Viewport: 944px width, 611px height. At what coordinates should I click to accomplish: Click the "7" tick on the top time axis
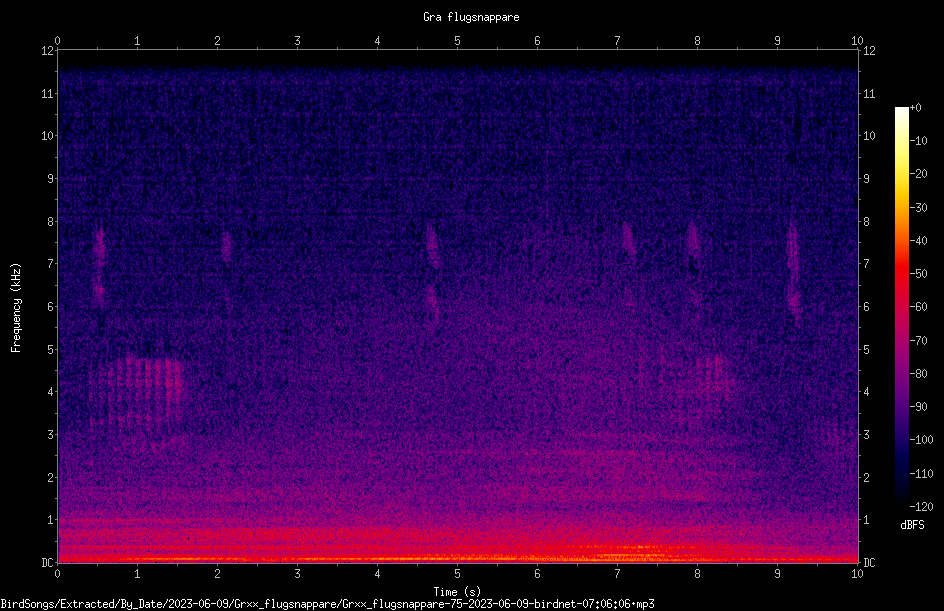tap(617, 41)
